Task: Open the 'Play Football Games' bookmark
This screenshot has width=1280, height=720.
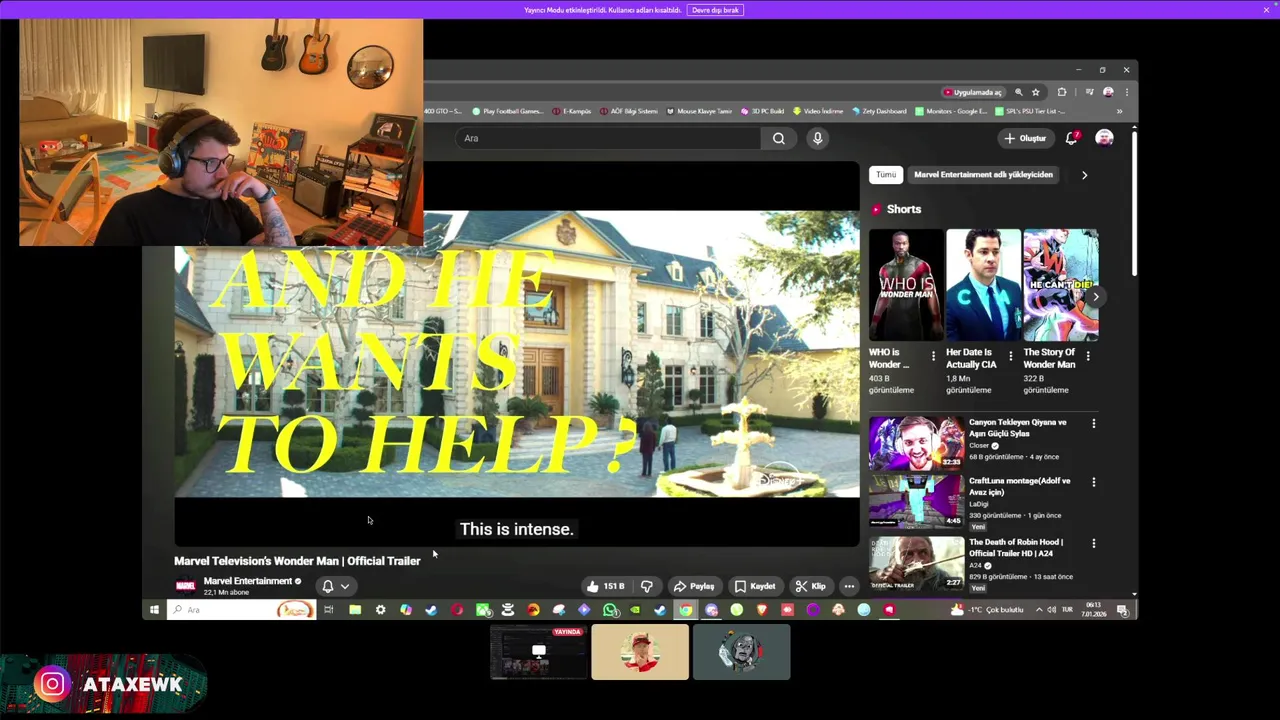Action: [507, 111]
